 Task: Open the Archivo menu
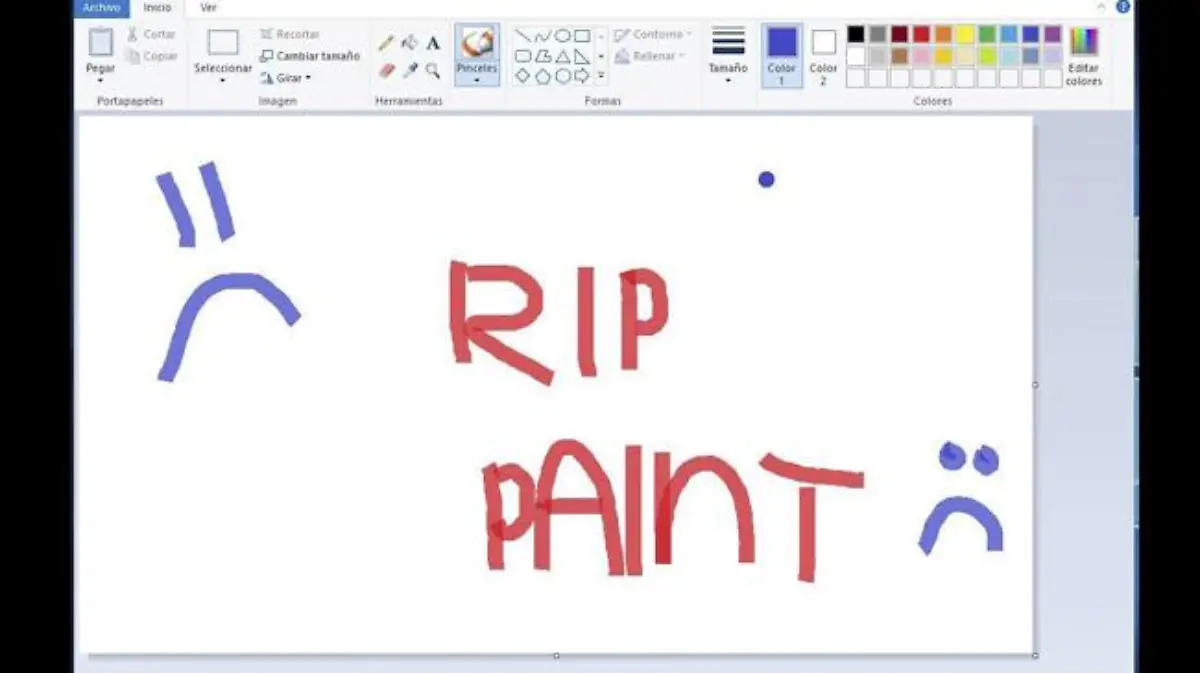tap(101, 7)
